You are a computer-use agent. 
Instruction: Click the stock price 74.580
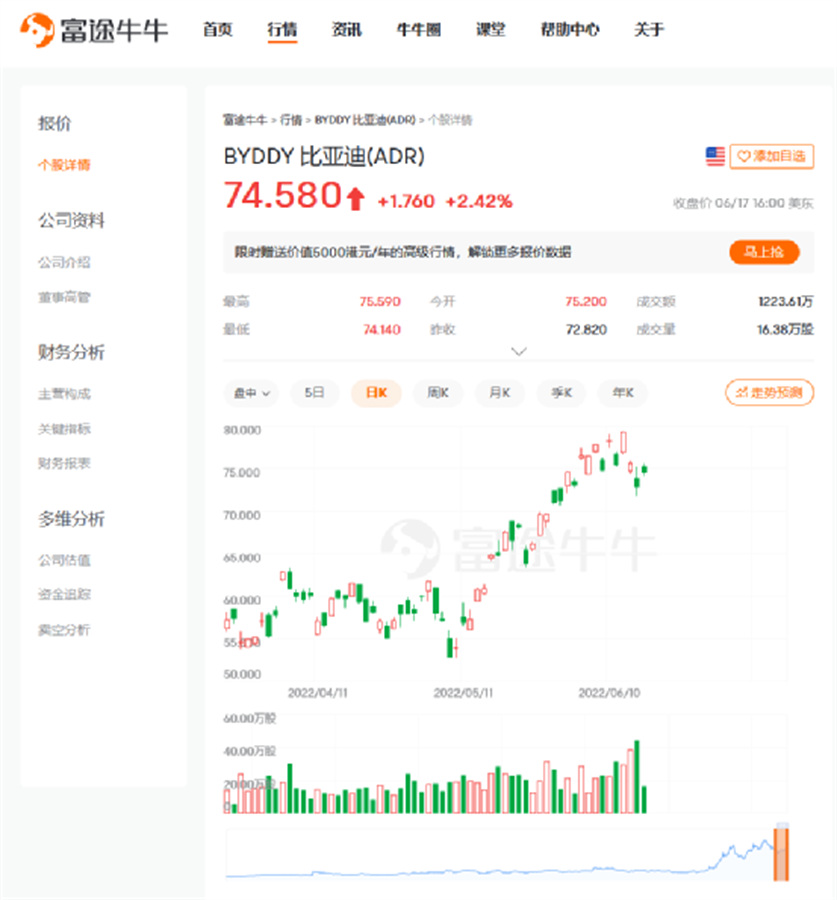(x=282, y=195)
